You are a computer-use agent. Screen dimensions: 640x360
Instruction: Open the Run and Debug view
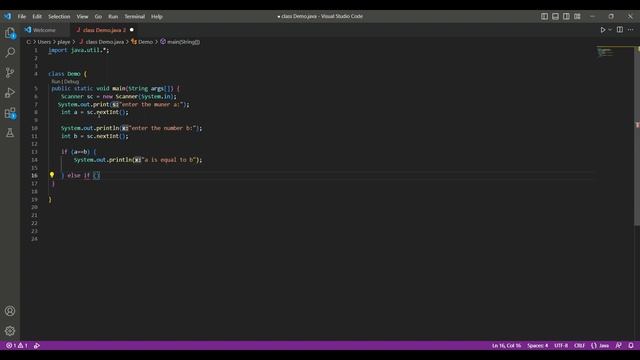pos(10,93)
